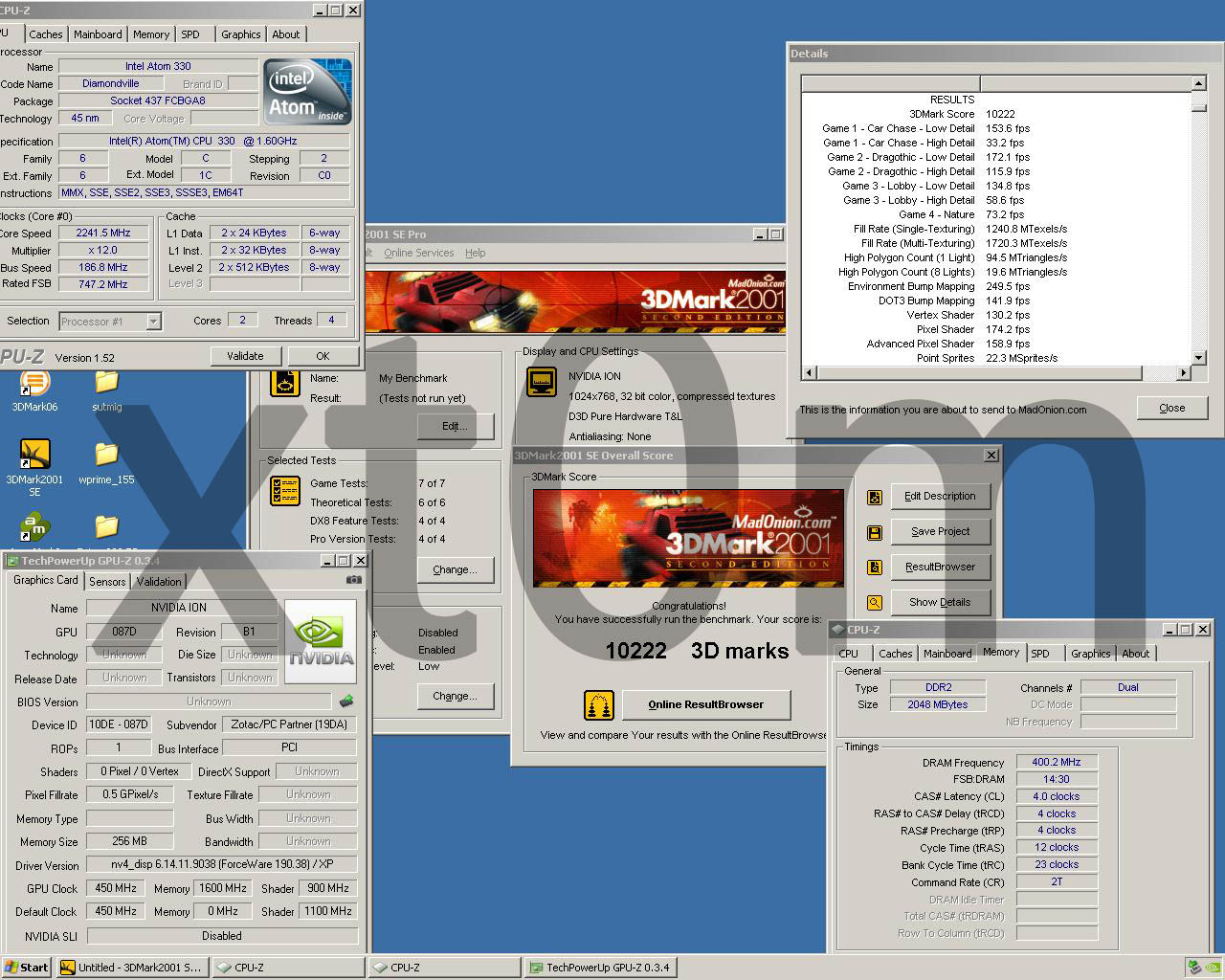
Task: Click the GPU-Z save BIOS chip icon
Action: 345,702
